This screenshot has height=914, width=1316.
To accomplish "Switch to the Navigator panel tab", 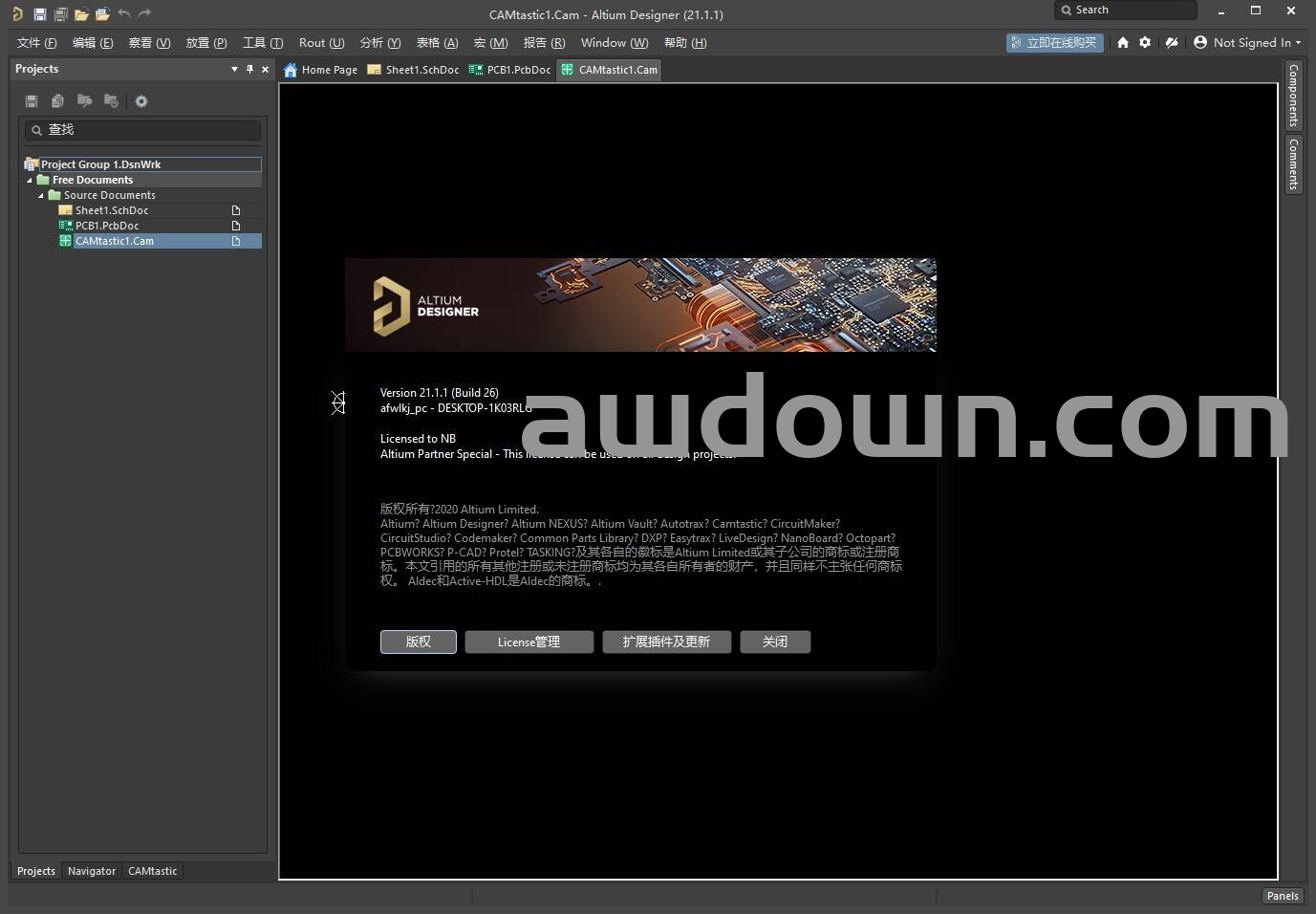I will pyautogui.click(x=92, y=871).
